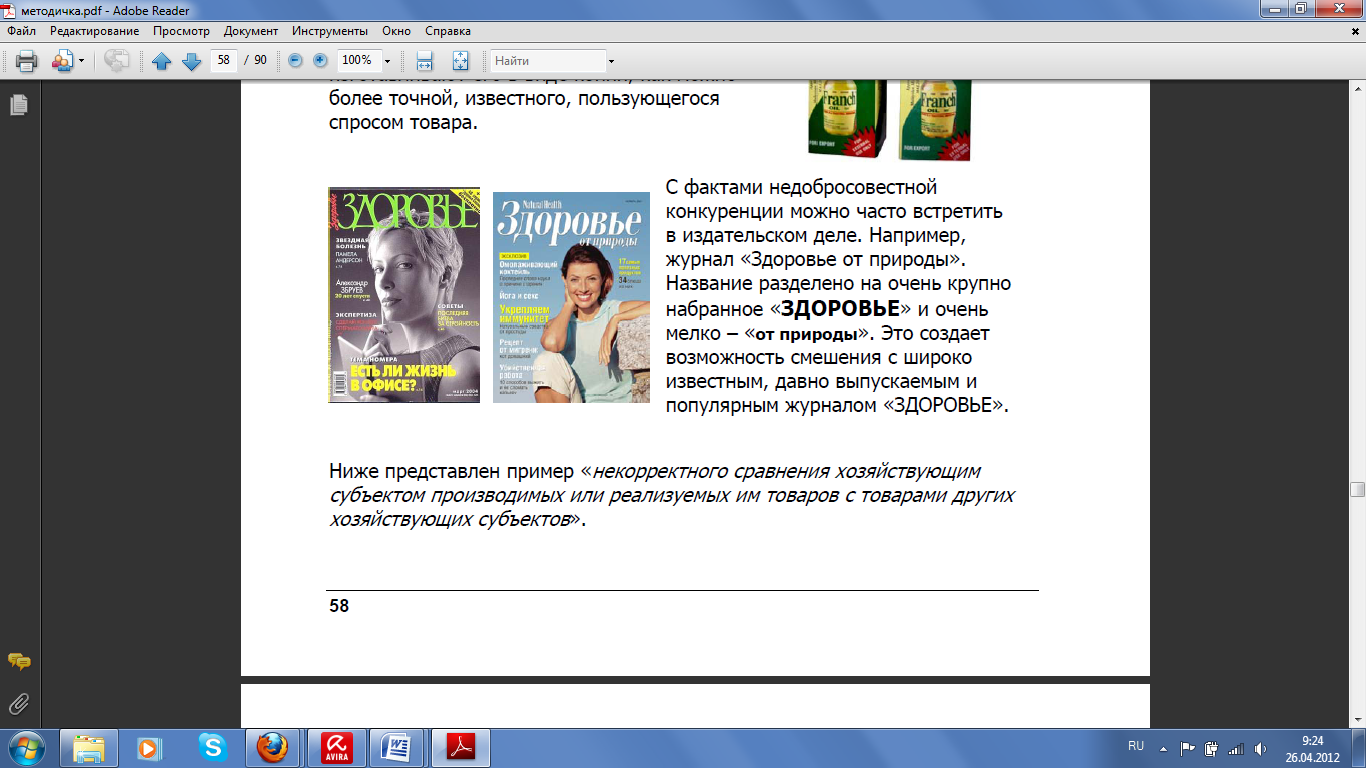Viewport: 1366px width, 768px height.
Task: Click the bold word «ЗДОРОВЬЕ» in paragraph
Action: 840,309
